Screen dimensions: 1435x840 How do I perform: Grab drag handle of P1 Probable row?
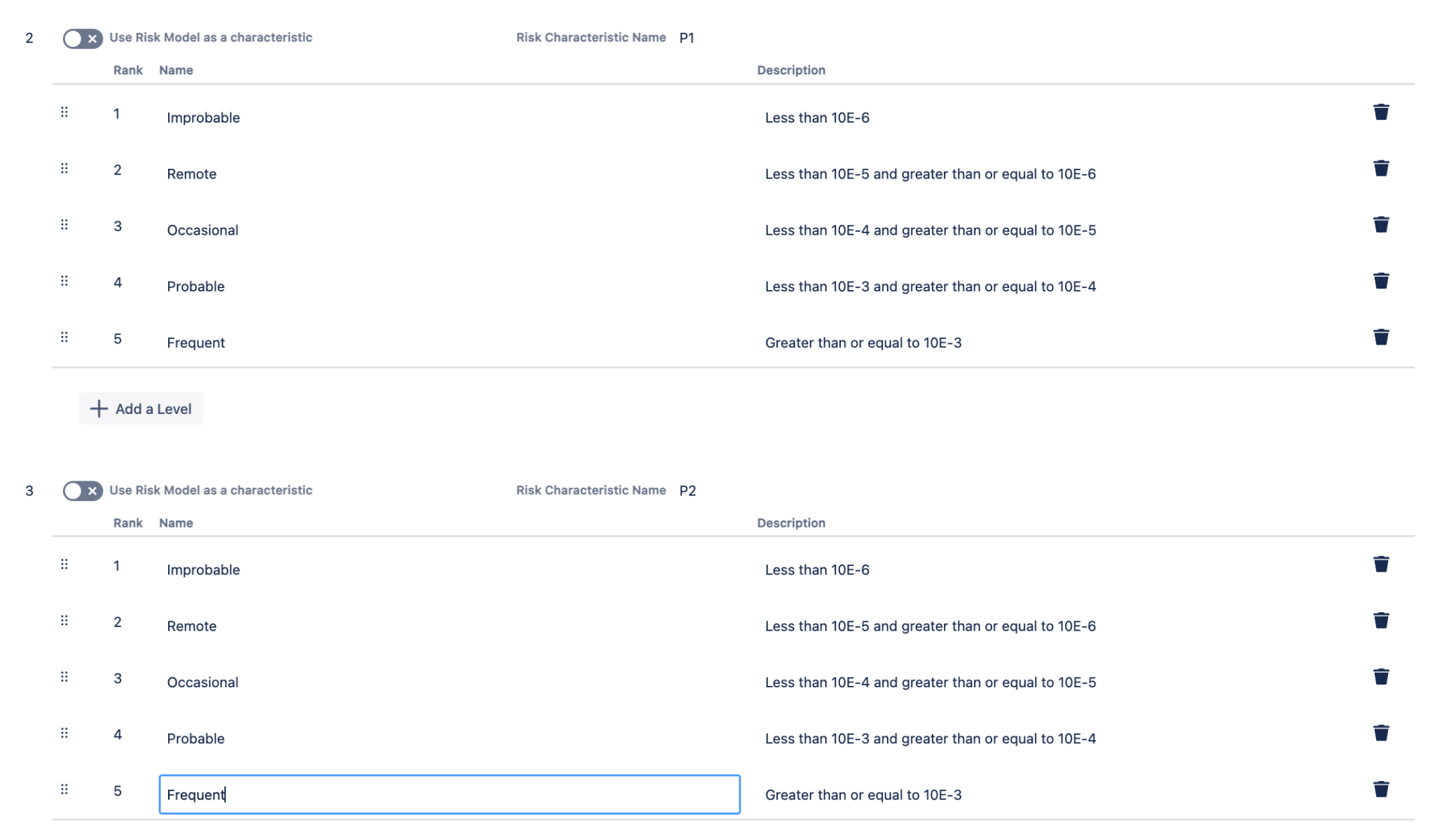click(x=64, y=281)
